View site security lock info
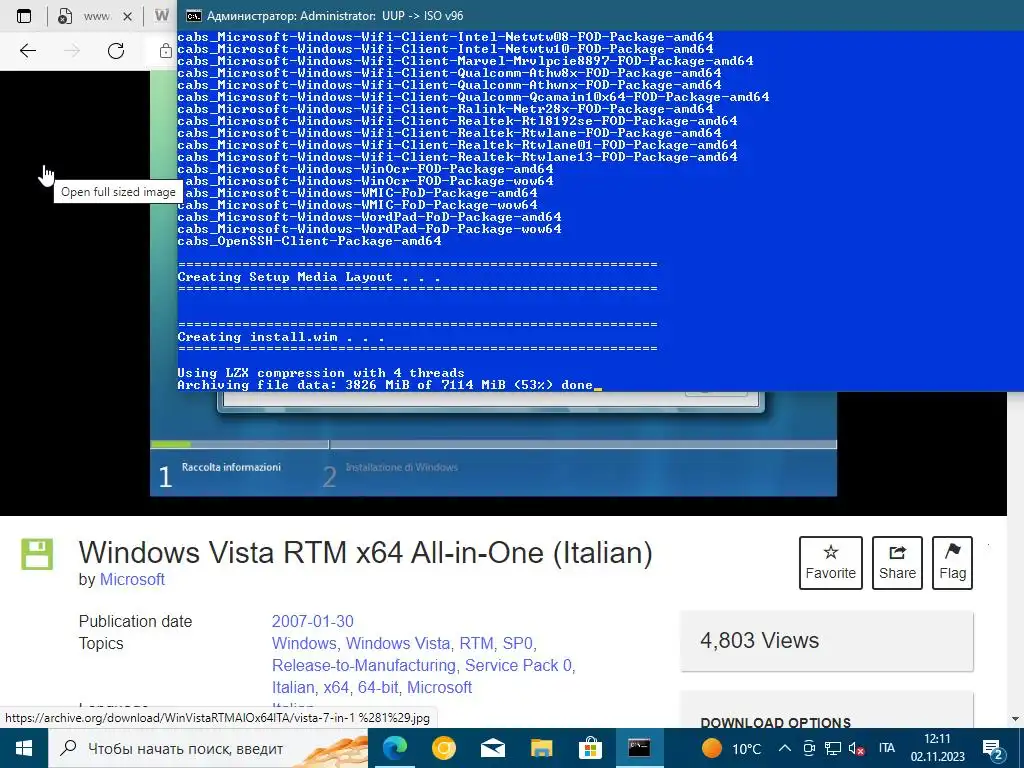 (x=166, y=51)
